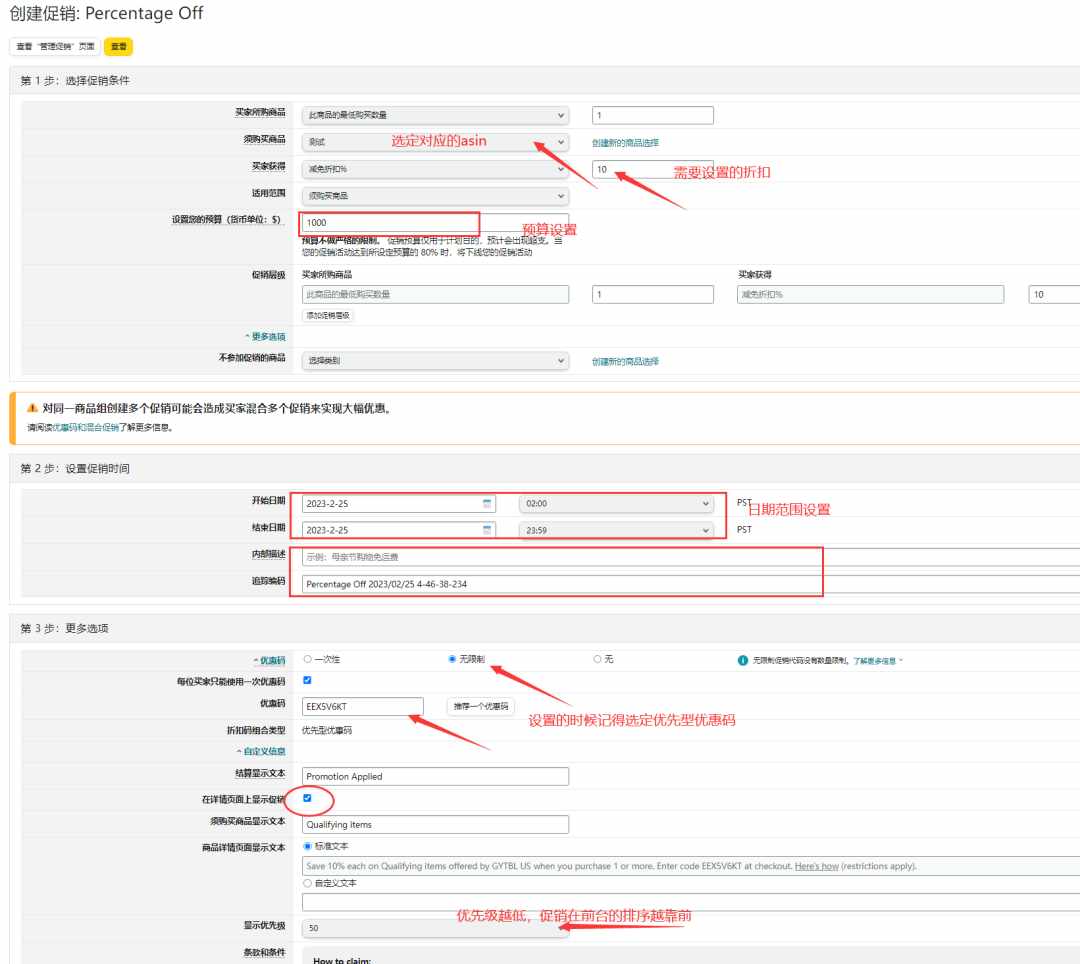Click the 推荐一个优惠码 button
This screenshot has height=964, width=1080.
pos(481,706)
